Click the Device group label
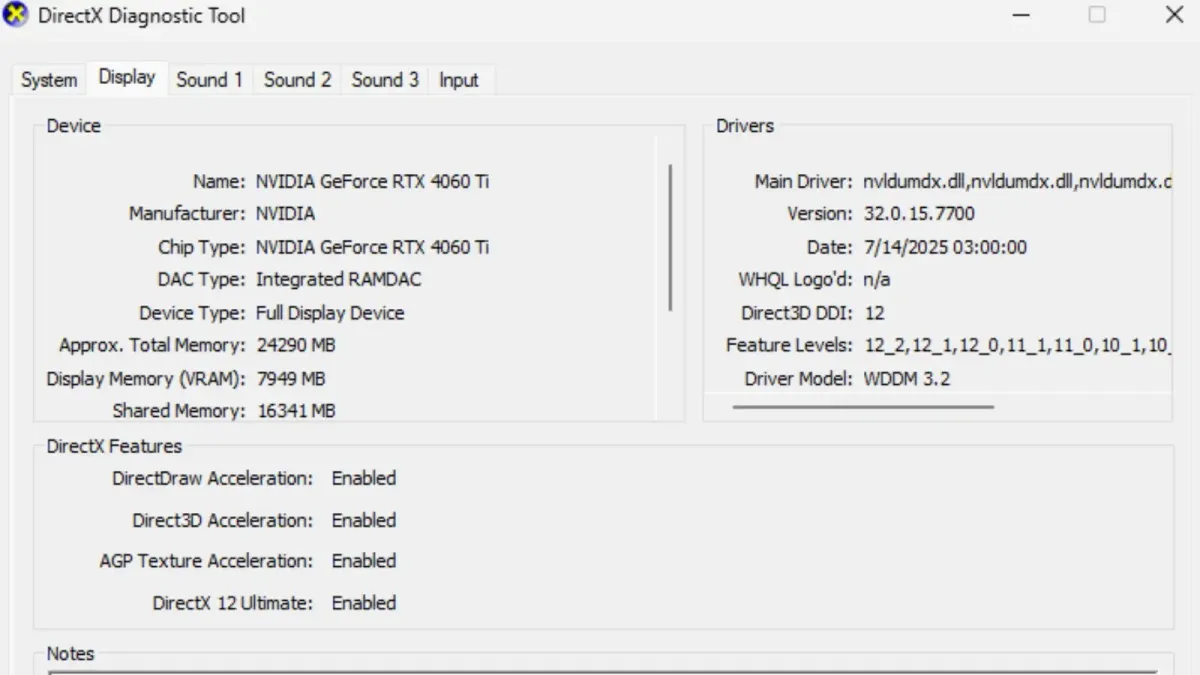This screenshot has height=675, width=1200. coord(73,126)
